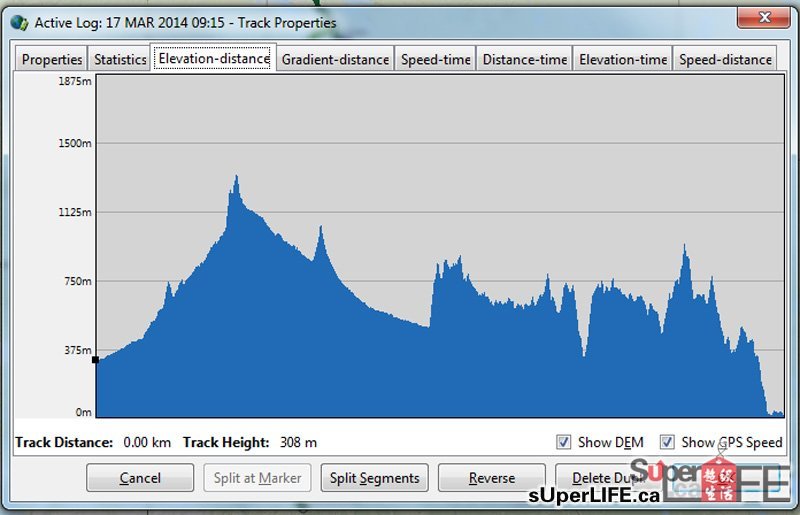Viewport: 800px width, 515px height.
Task: Click the 375m axis label
Action: pyautogui.click(x=78, y=350)
